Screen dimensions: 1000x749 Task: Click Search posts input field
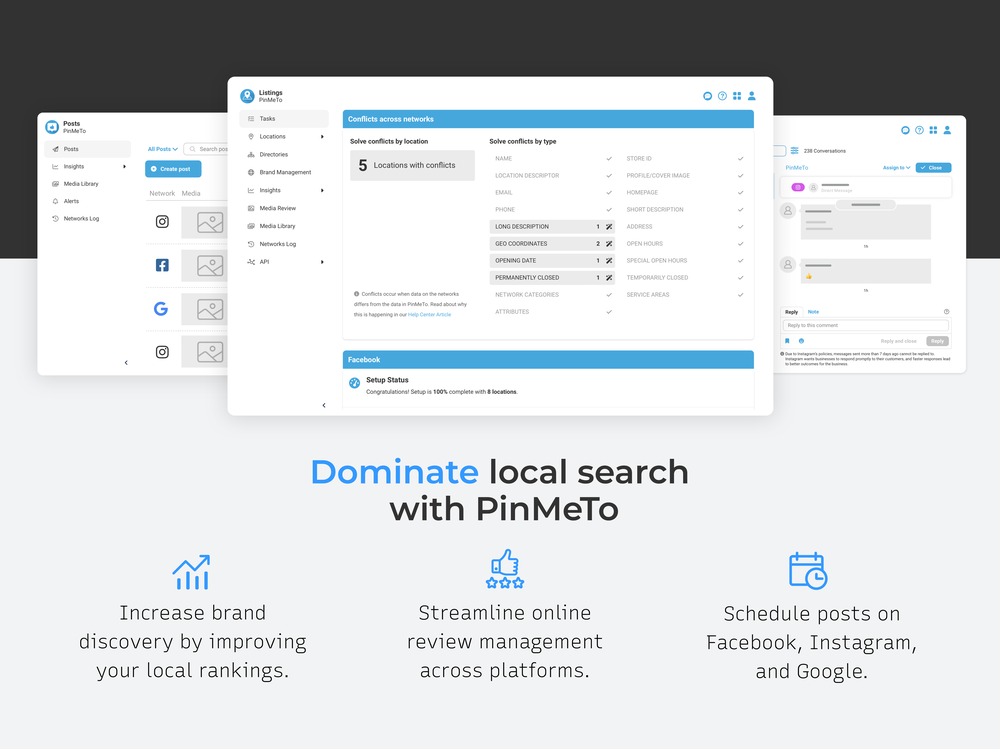tap(206, 149)
